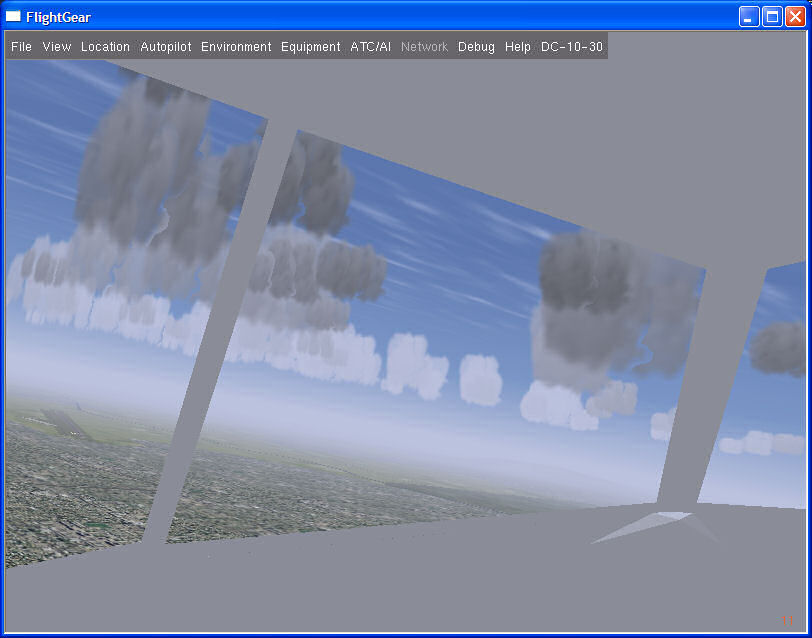Open the Location menu
Screen dimensions: 812x638
pos(105,47)
